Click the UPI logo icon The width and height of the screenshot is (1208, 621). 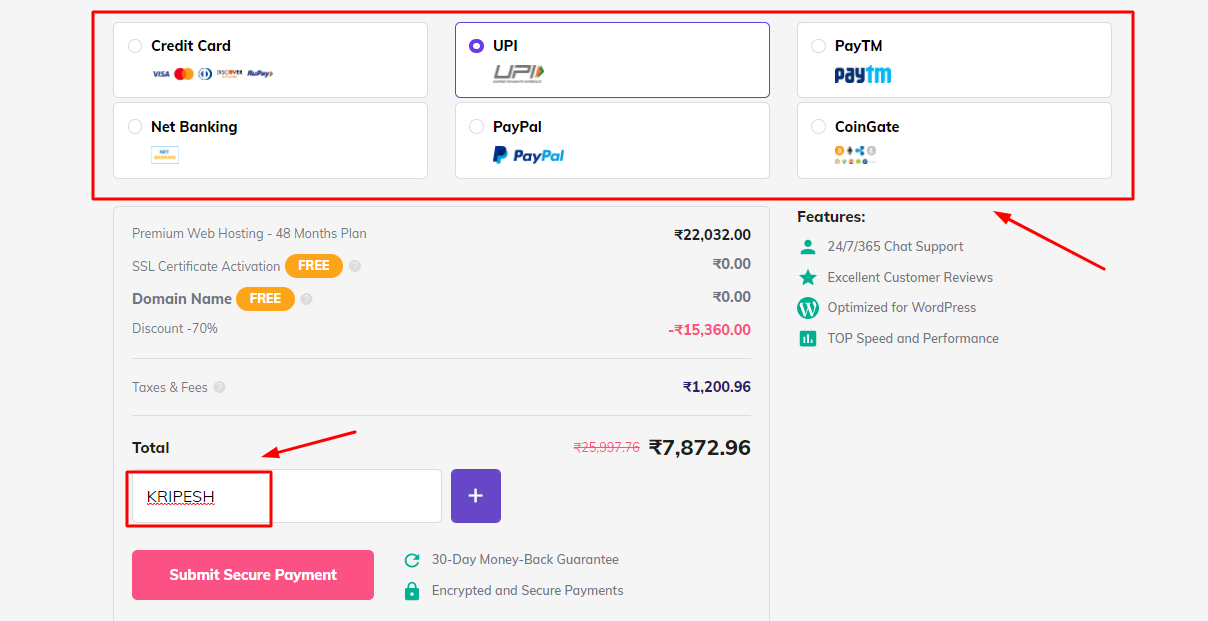click(x=518, y=73)
